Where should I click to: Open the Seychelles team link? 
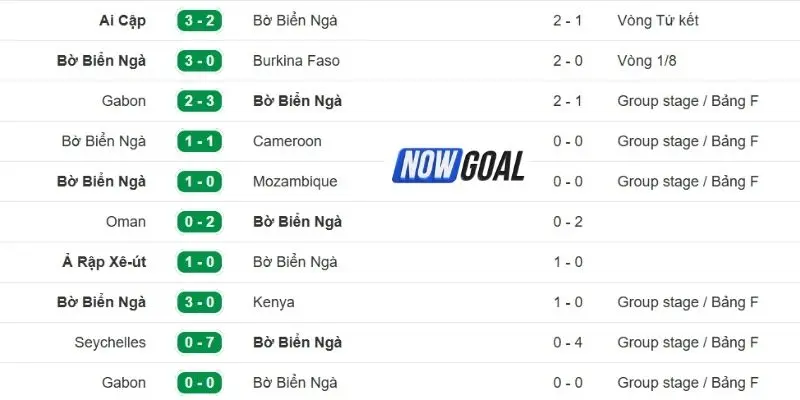[x=110, y=342]
